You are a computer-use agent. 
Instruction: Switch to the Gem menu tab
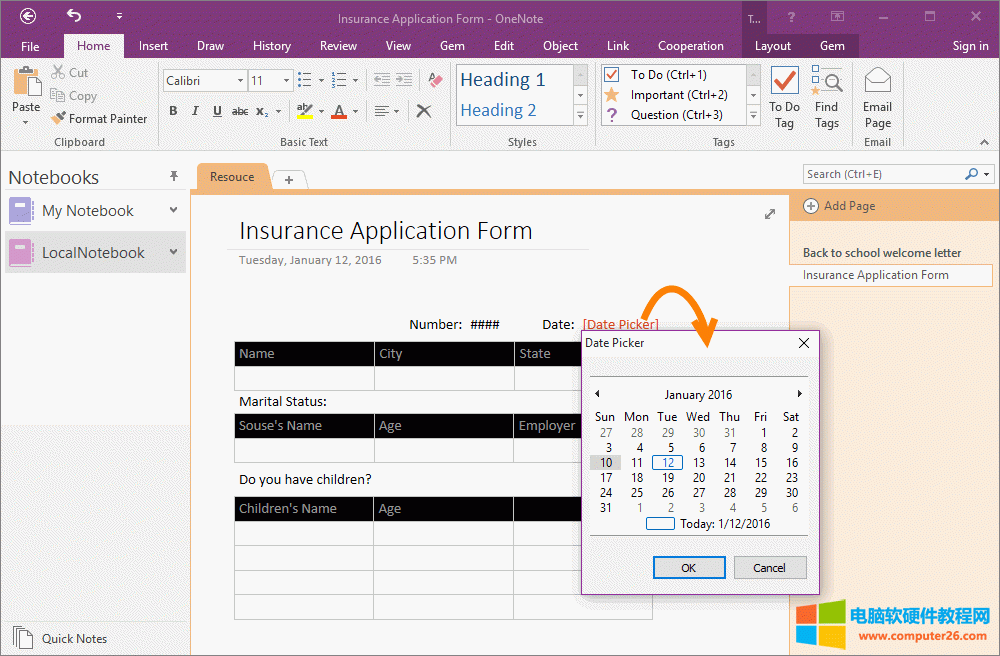[452, 46]
